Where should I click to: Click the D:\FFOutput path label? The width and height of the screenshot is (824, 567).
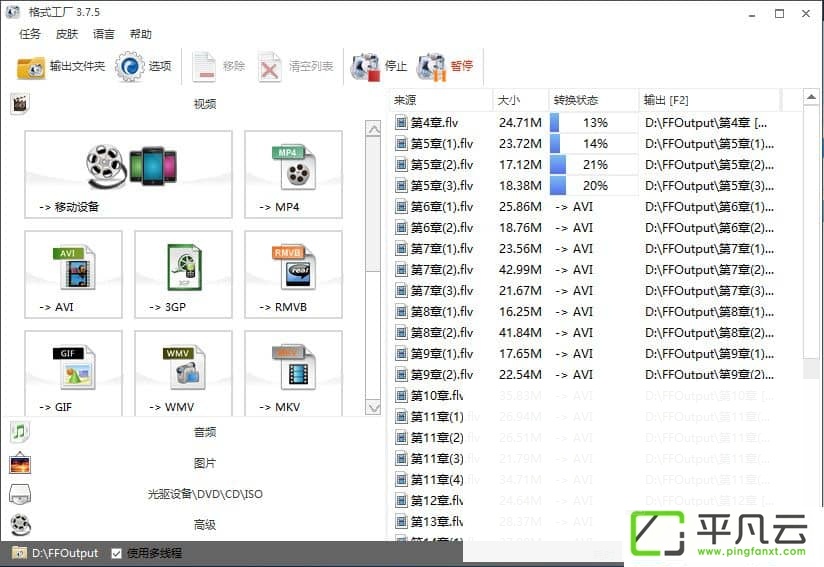pyautogui.click(x=65, y=553)
